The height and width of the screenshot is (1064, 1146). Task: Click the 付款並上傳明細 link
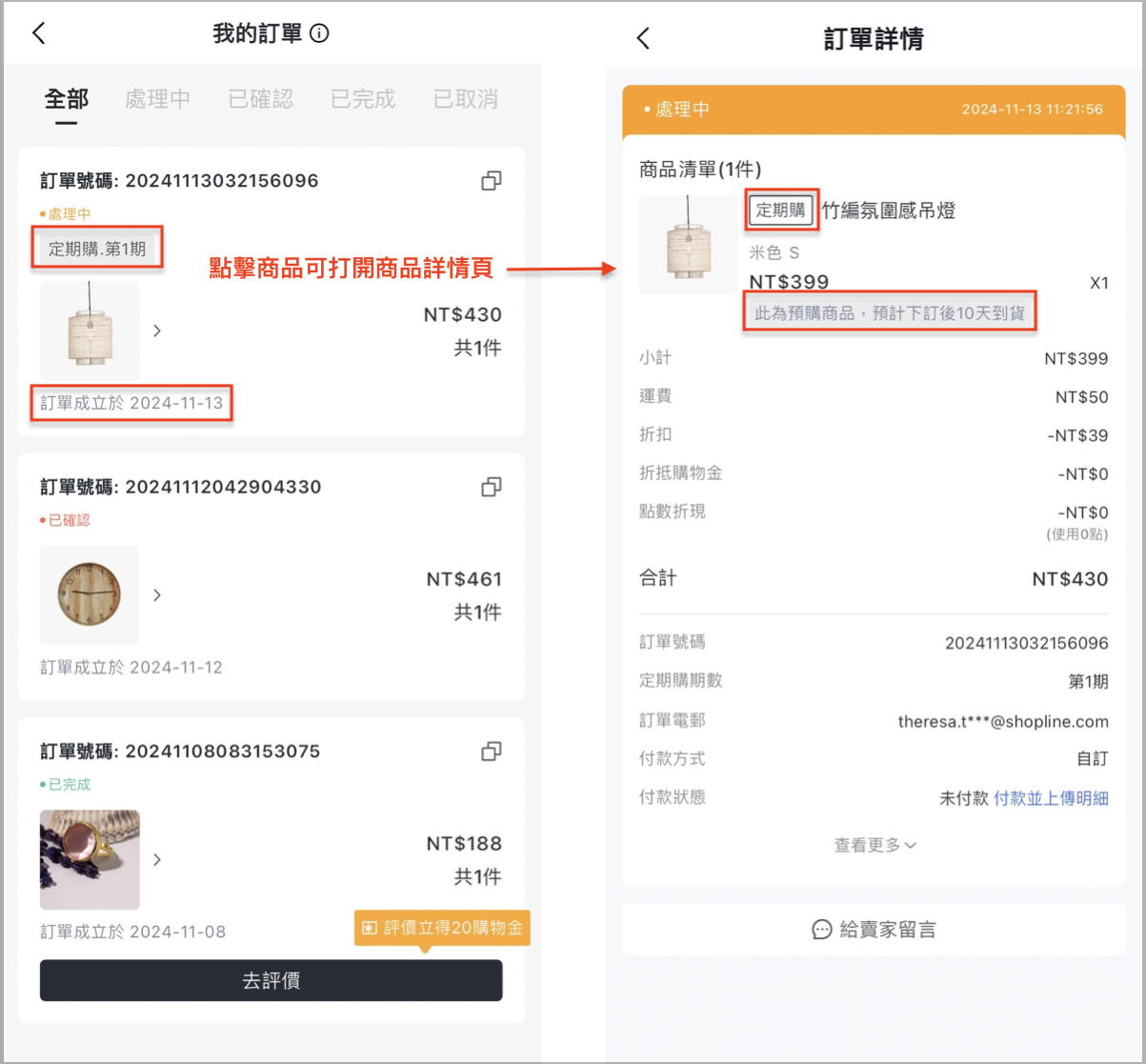coord(1051,798)
